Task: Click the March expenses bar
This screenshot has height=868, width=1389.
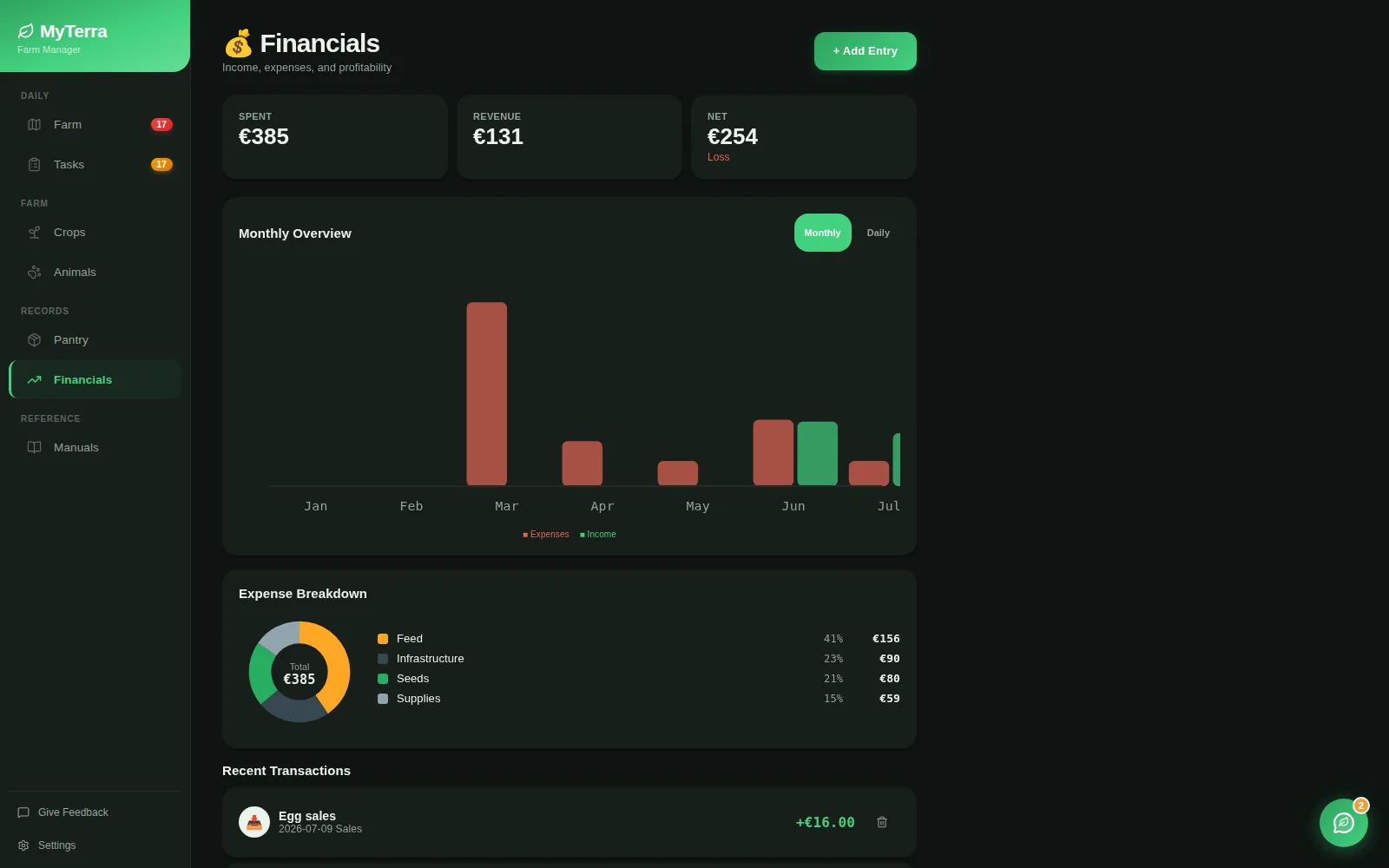Action: [487, 394]
